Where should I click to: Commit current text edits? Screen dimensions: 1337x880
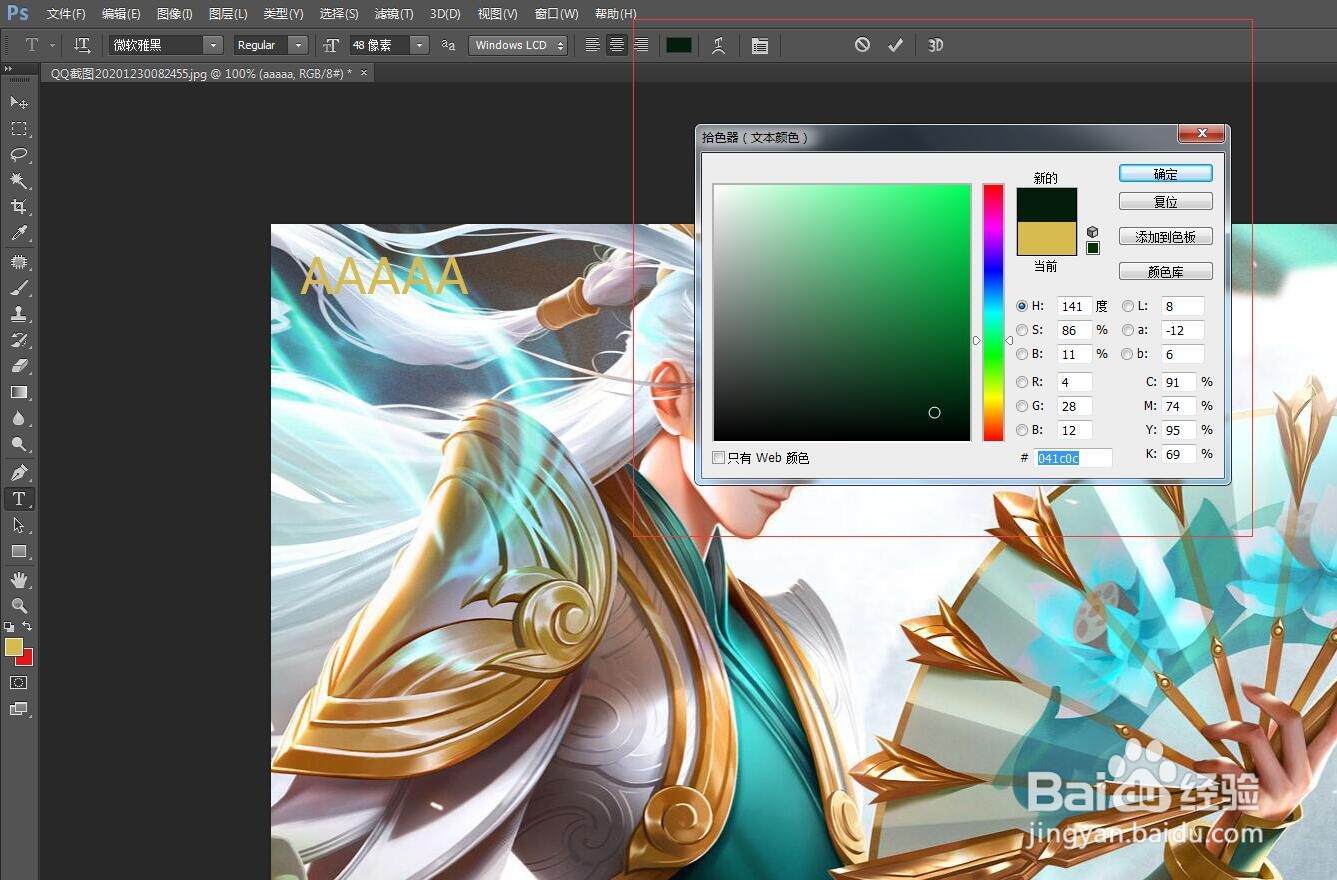(x=895, y=45)
